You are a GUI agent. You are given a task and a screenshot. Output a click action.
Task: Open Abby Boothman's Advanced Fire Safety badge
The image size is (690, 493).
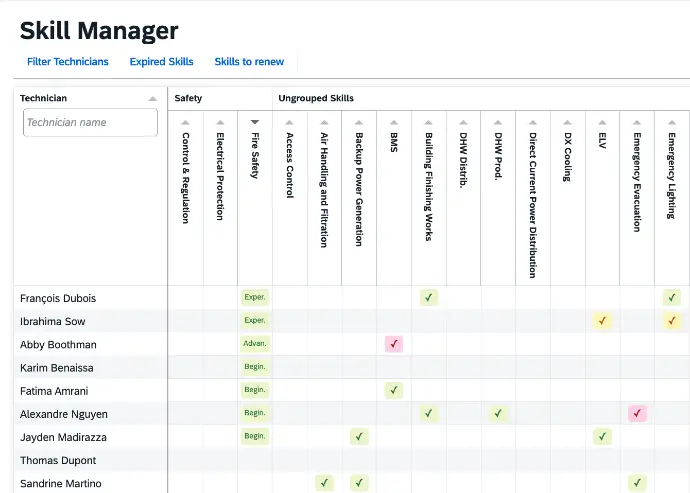[x=255, y=344]
